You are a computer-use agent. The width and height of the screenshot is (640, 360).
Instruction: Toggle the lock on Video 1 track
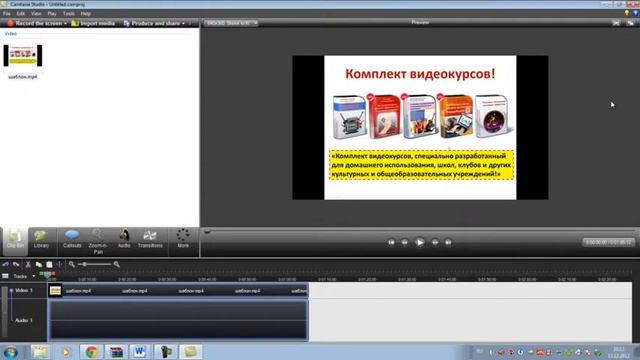(x=11, y=291)
